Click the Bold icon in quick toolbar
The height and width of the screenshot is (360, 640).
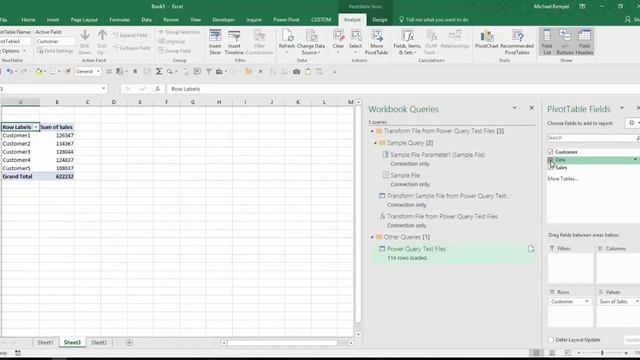tap(135, 71)
